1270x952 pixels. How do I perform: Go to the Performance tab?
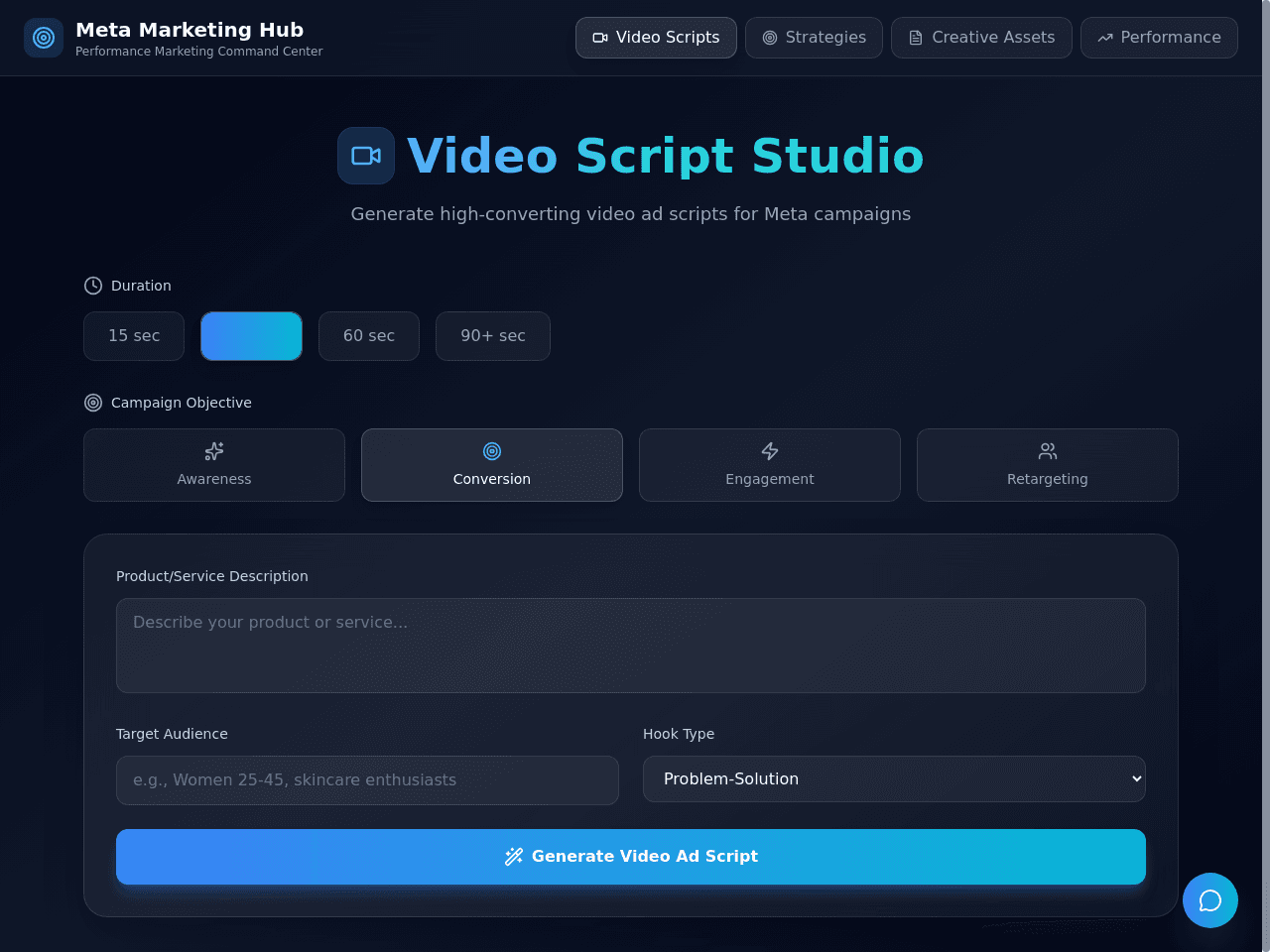pyautogui.click(x=1159, y=38)
